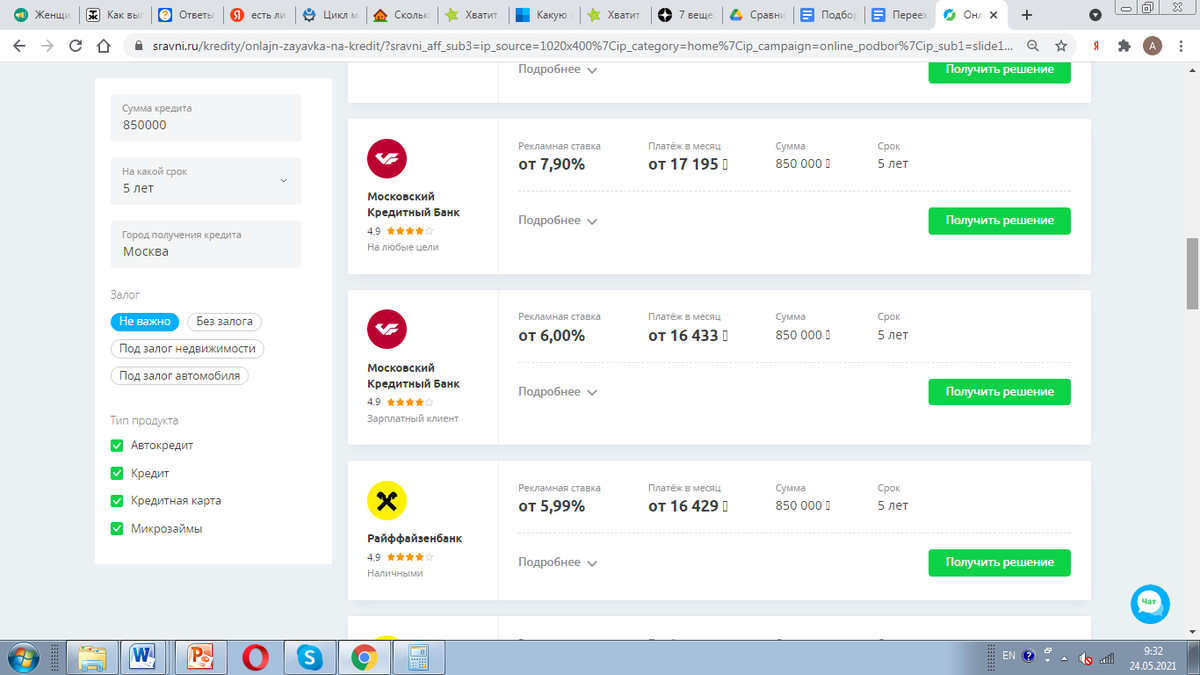Click Получить решение in the topmost card
The width and height of the screenshot is (1200, 675).
pyautogui.click(x=999, y=70)
